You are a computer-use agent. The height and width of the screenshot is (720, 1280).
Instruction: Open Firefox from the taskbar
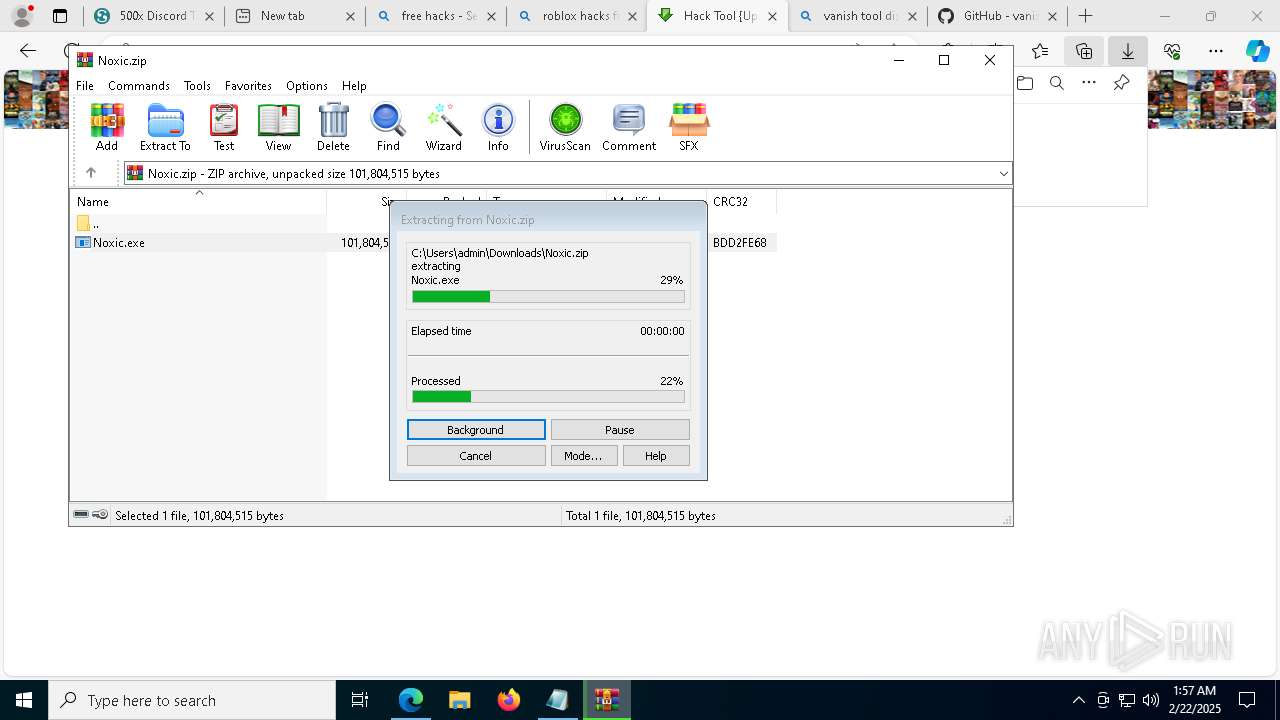tap(509, 700)
